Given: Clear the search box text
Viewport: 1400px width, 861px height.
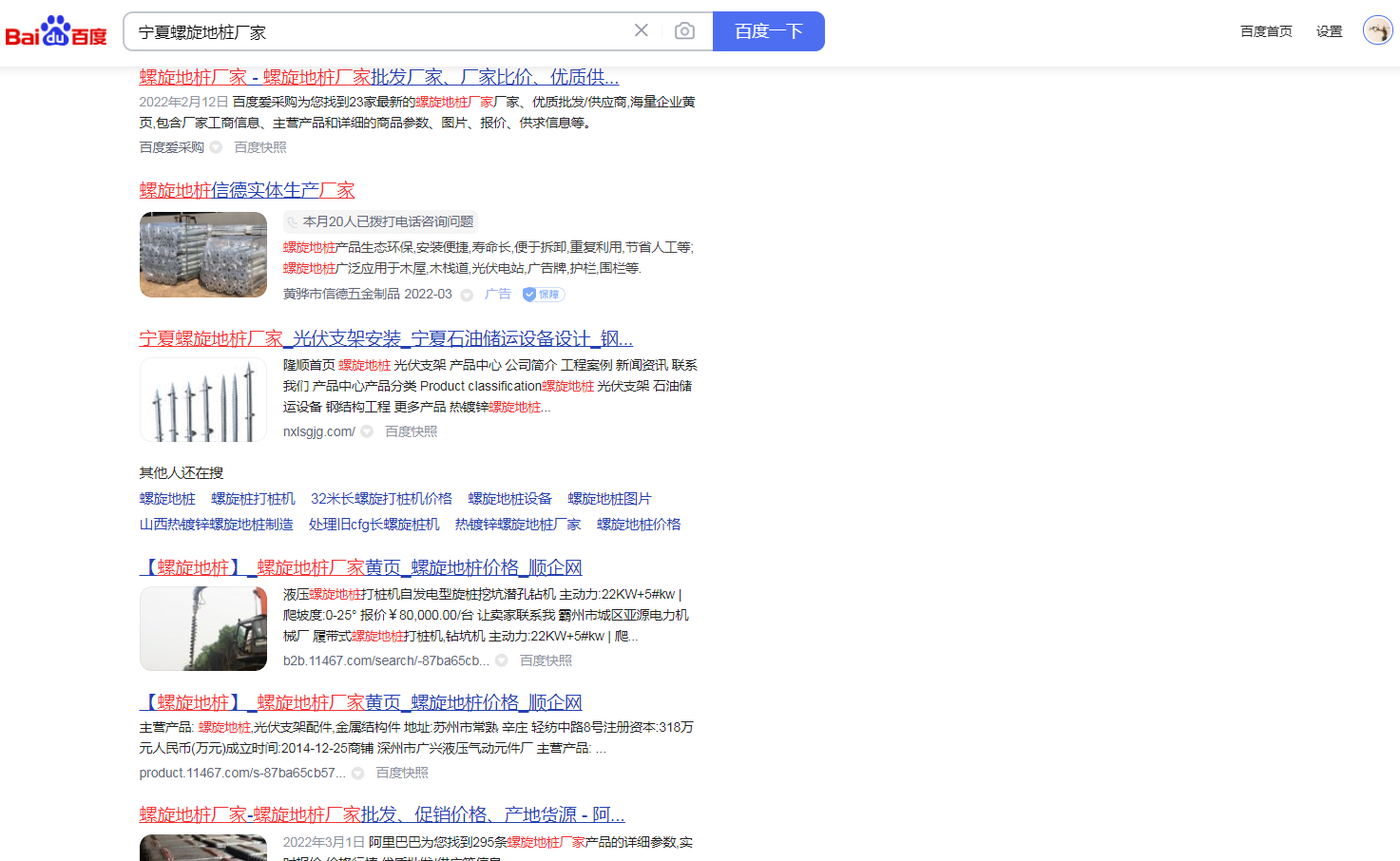Looking at the screenshot, I should 642,31.
